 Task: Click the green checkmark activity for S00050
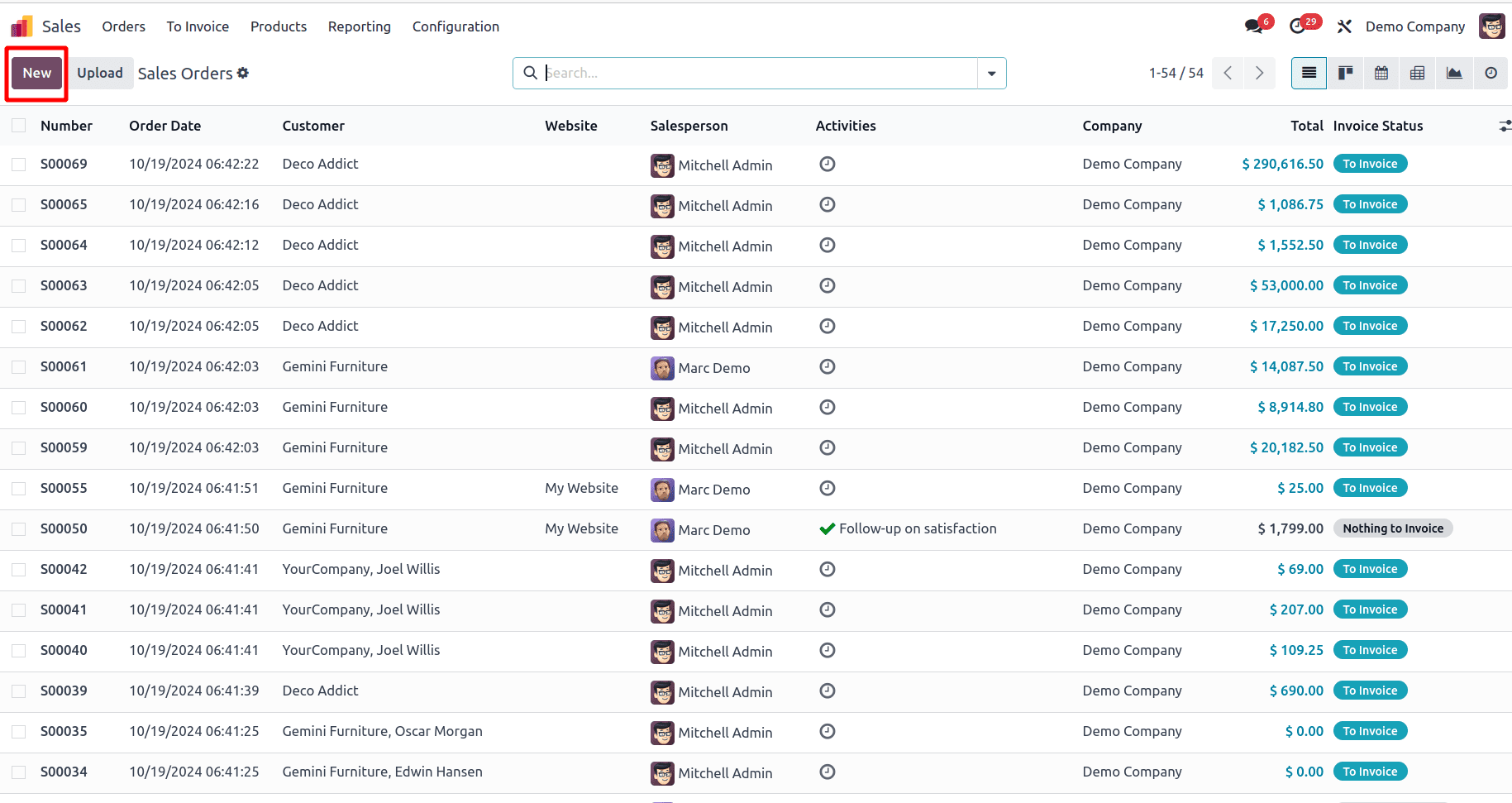(827, 528)
